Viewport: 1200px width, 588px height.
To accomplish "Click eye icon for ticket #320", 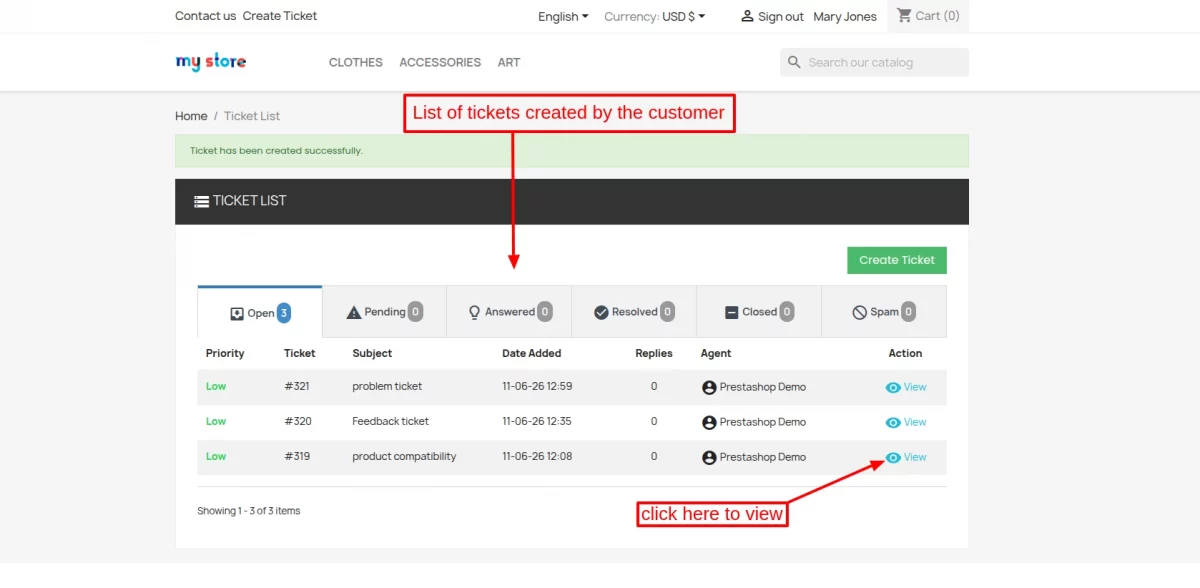I will coord(893,422).
